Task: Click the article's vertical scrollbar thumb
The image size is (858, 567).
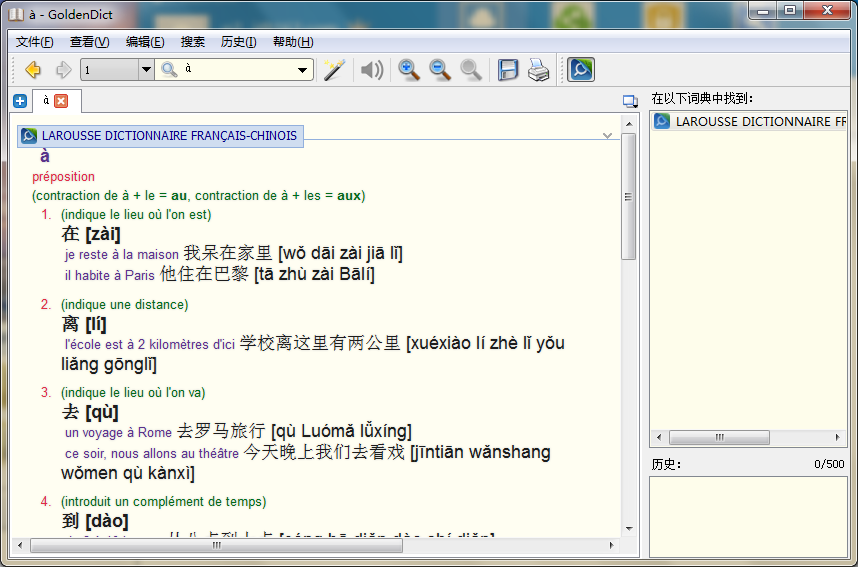Action: click(x=629, y=196)
